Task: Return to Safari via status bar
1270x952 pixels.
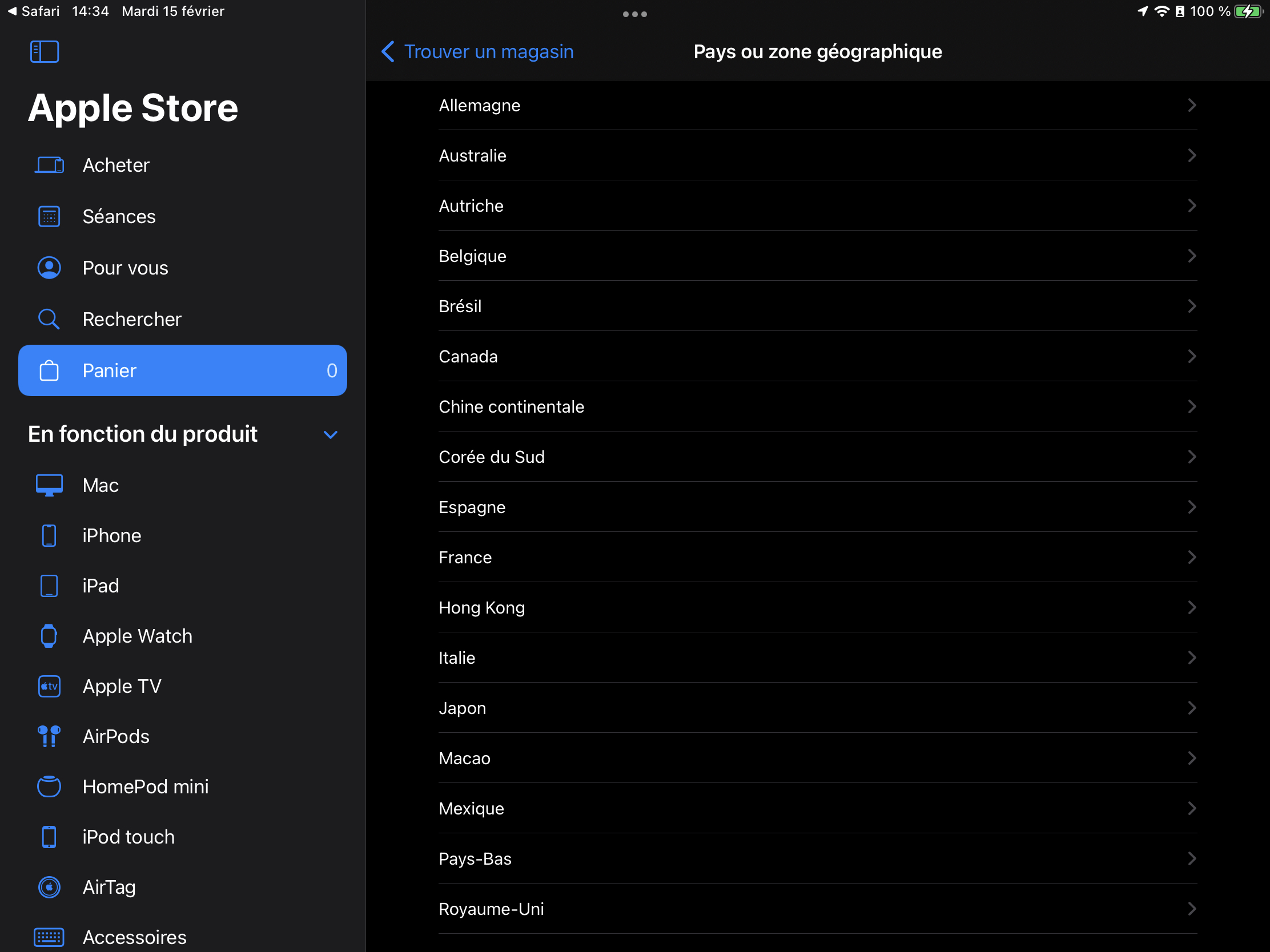Action: click(x=34, y=11)
